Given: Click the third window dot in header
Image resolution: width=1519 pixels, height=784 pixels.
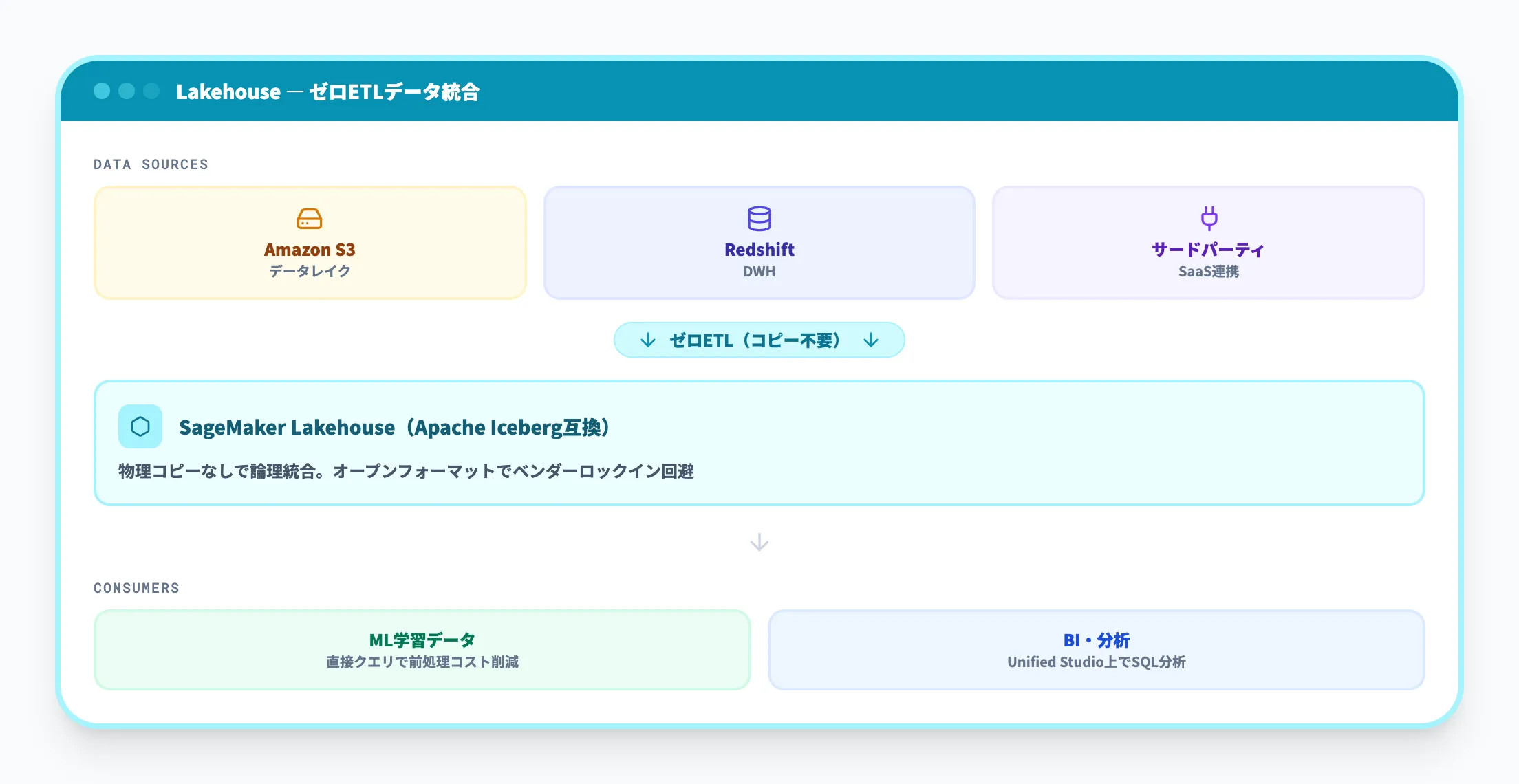Looking at the screenshot, I should 151,91.
